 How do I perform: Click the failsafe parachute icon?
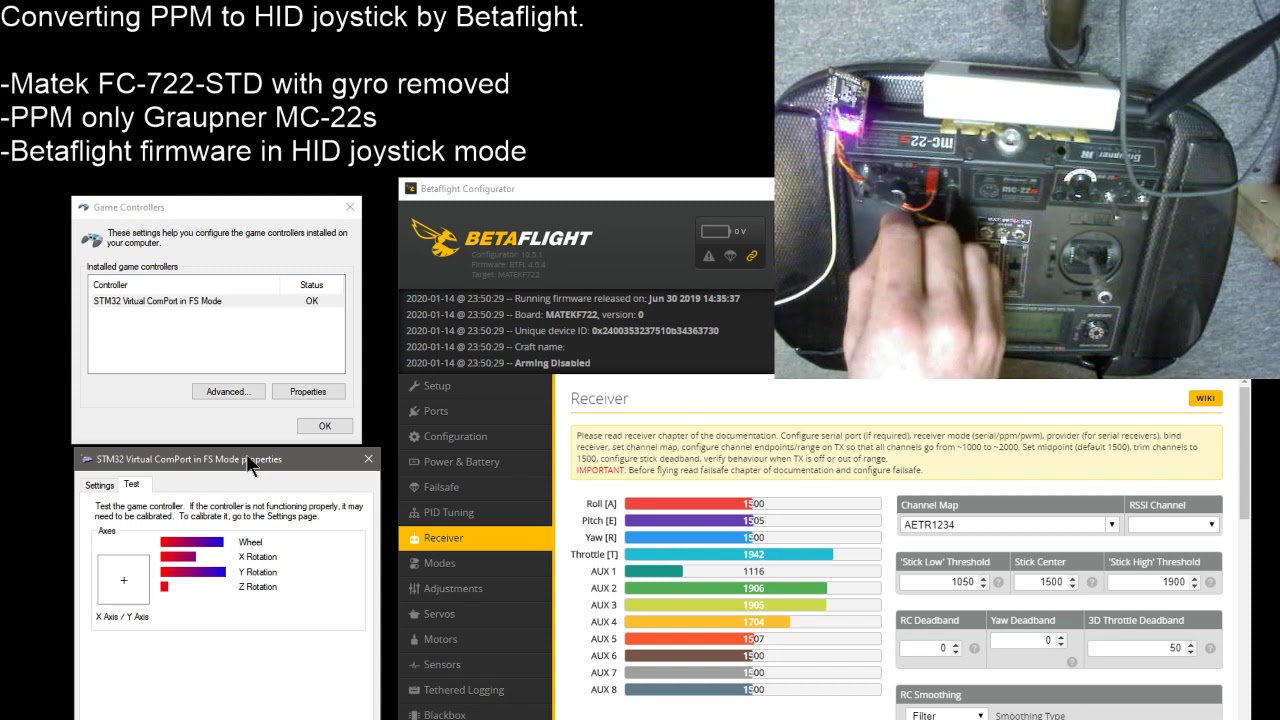point(730,256)
